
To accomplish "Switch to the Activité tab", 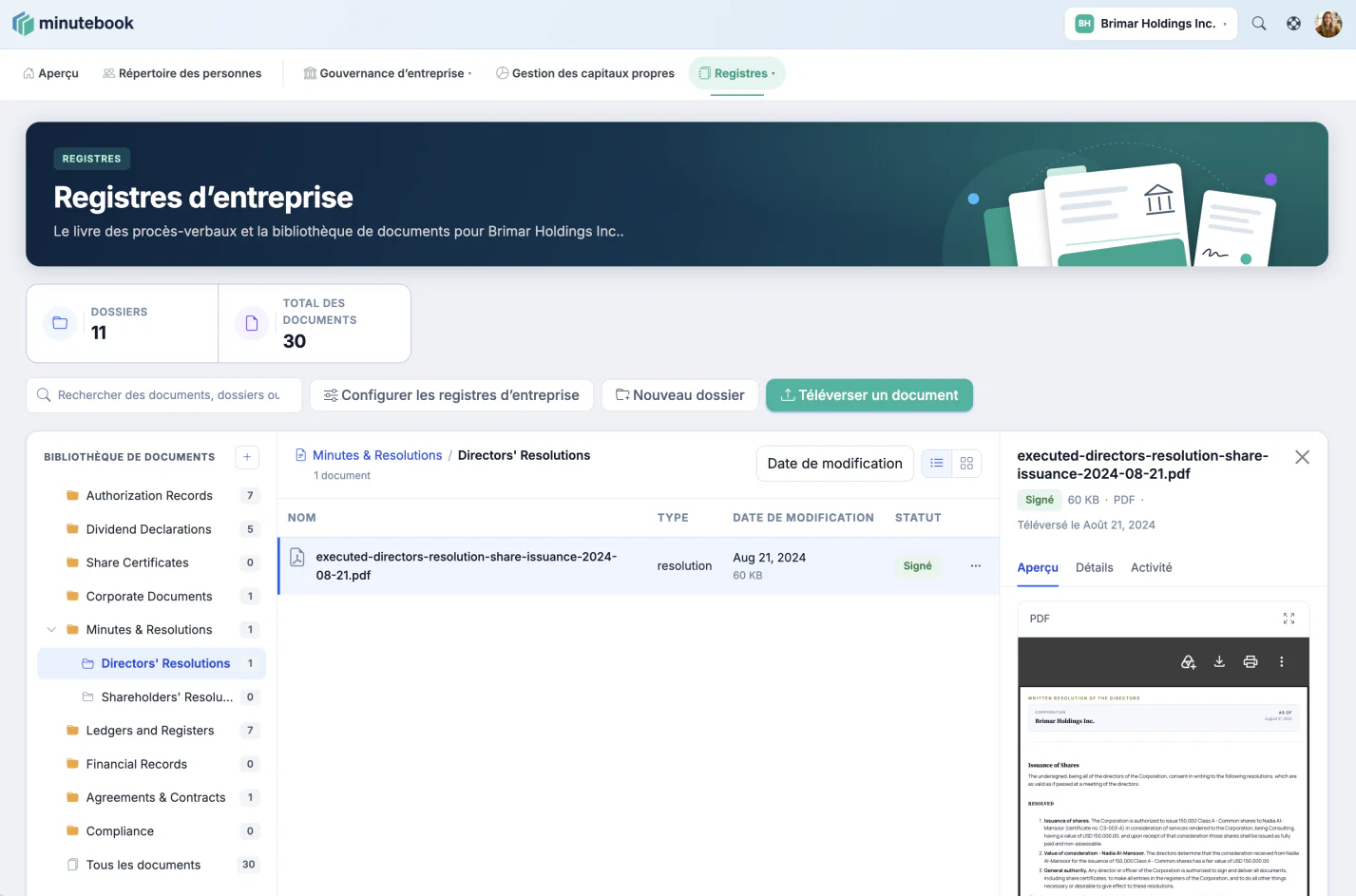I will (x=1151, y=567).
